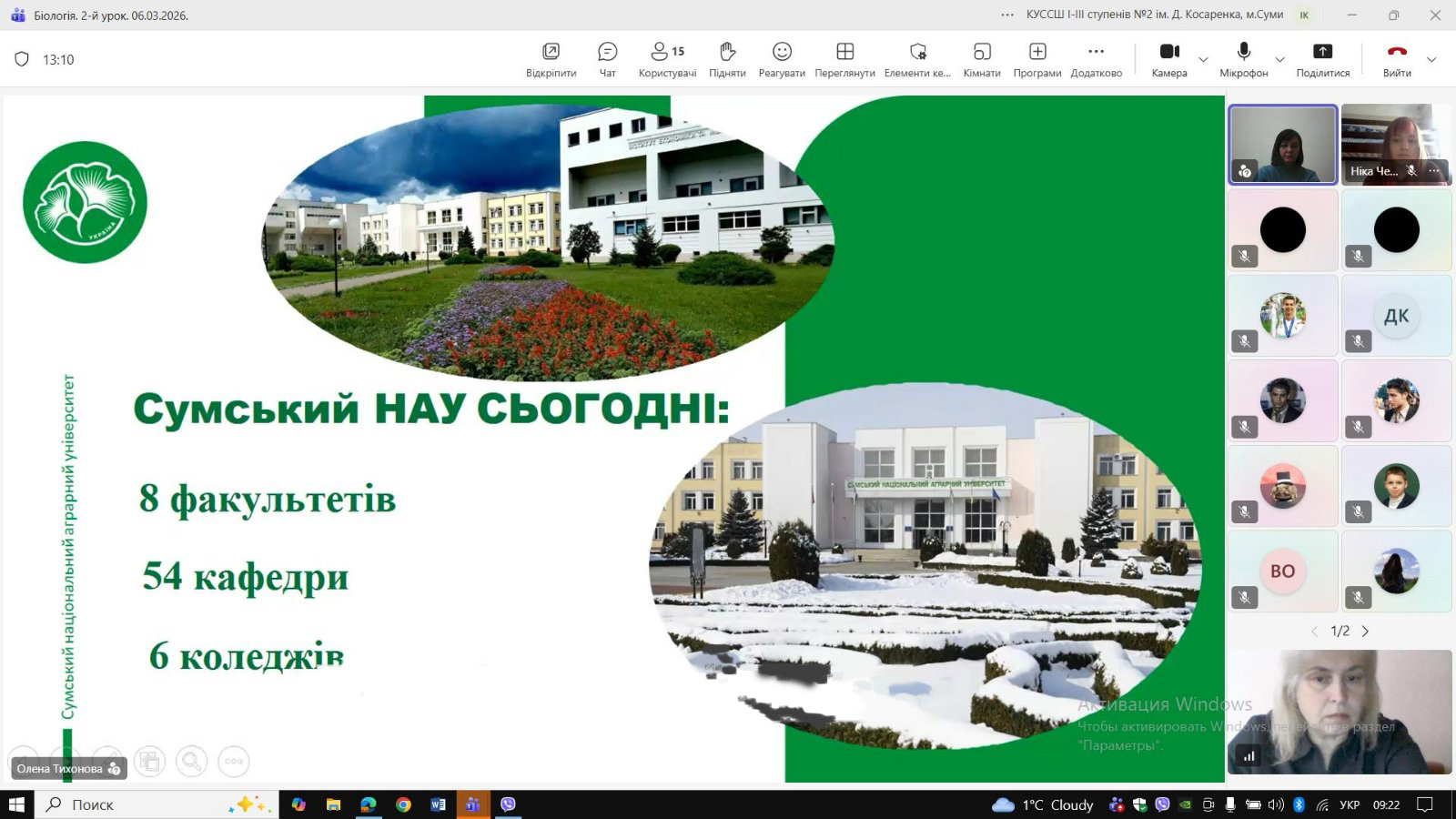Select the ДК participant tile
Image resolution: width=1456 pixels, height=819 pixels.
[x=1396, y=316]
